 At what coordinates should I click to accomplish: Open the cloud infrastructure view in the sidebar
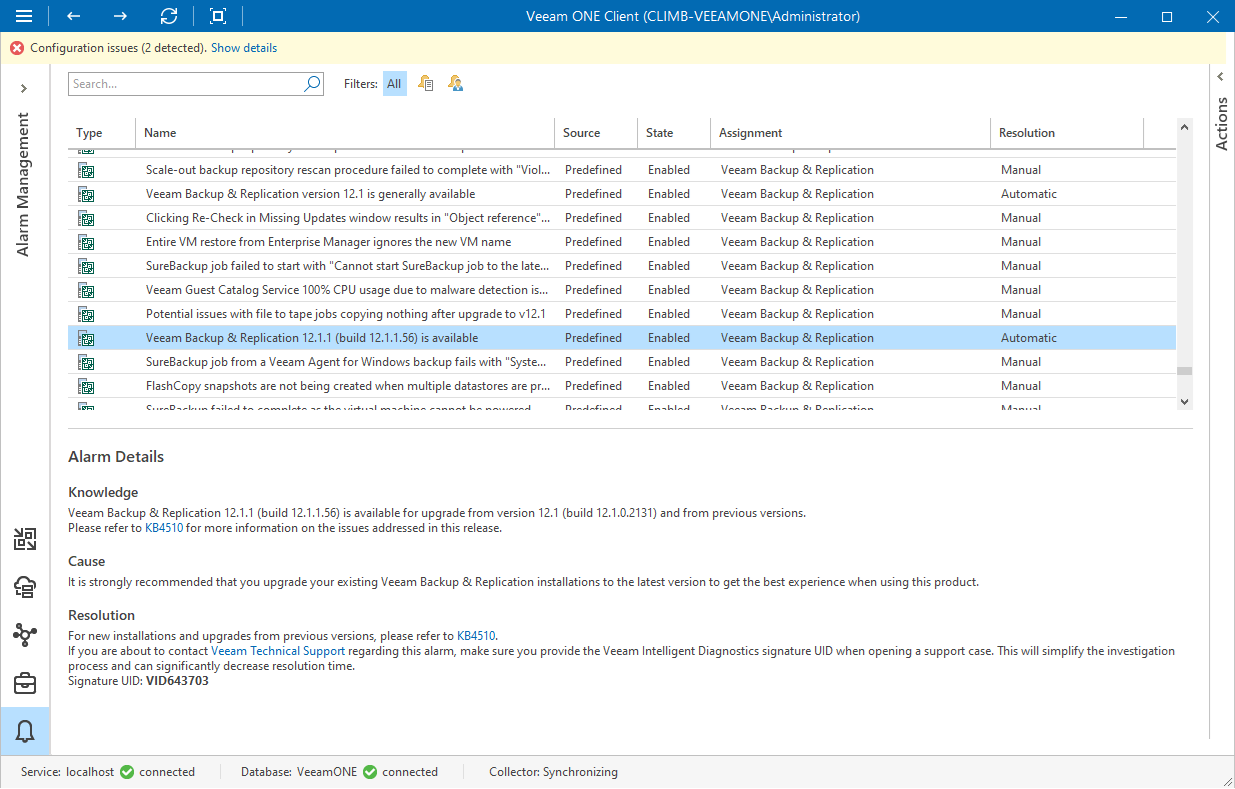tap(25, 587)
